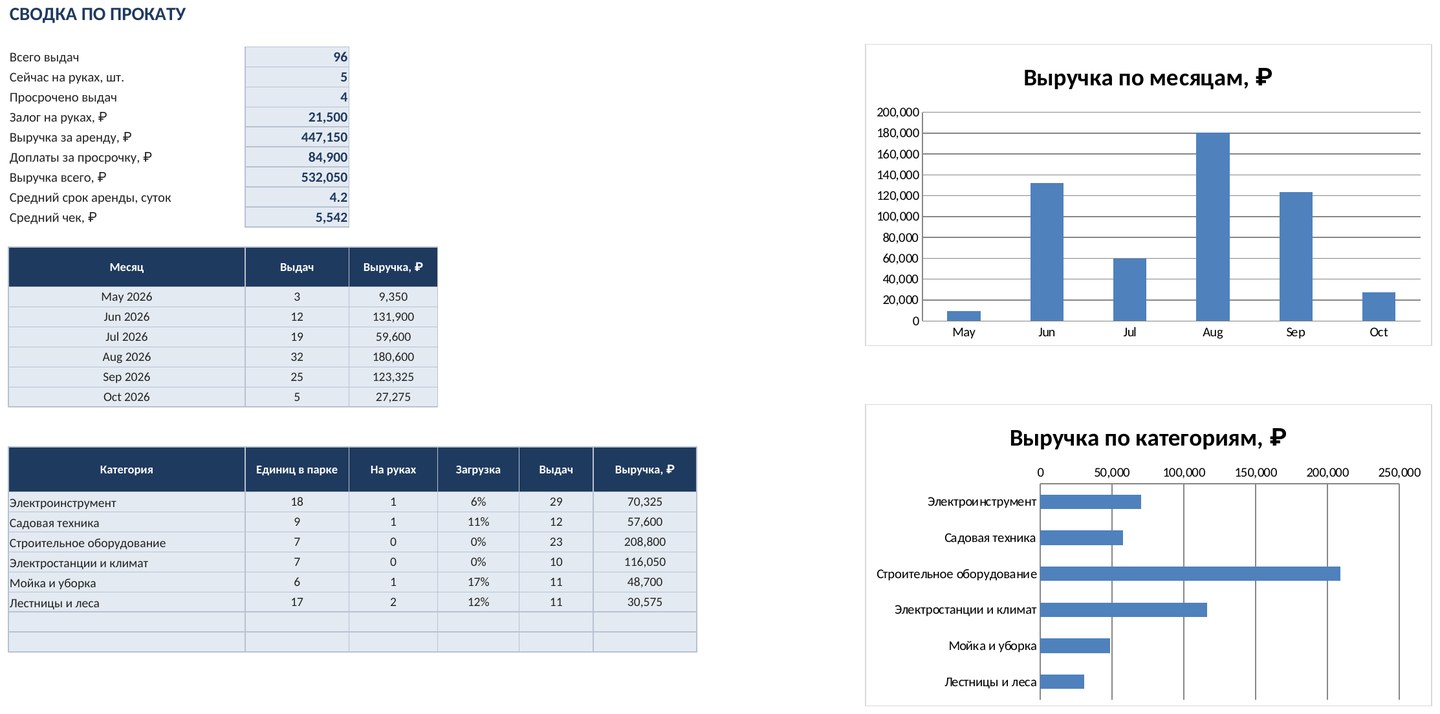The image size is (1440, 714).
Task: Select the 'На руках' column header
Action: point(393,469)
